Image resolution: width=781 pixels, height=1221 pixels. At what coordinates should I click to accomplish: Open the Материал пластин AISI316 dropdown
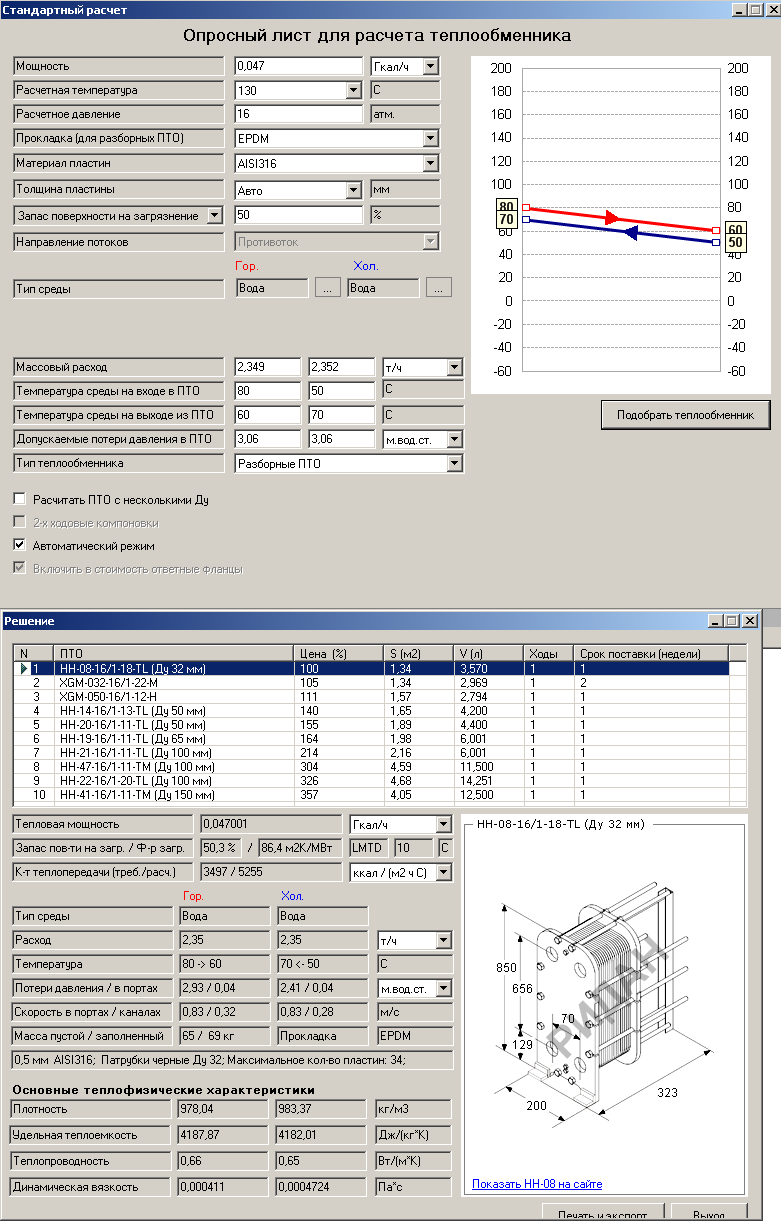coord(430,163)
